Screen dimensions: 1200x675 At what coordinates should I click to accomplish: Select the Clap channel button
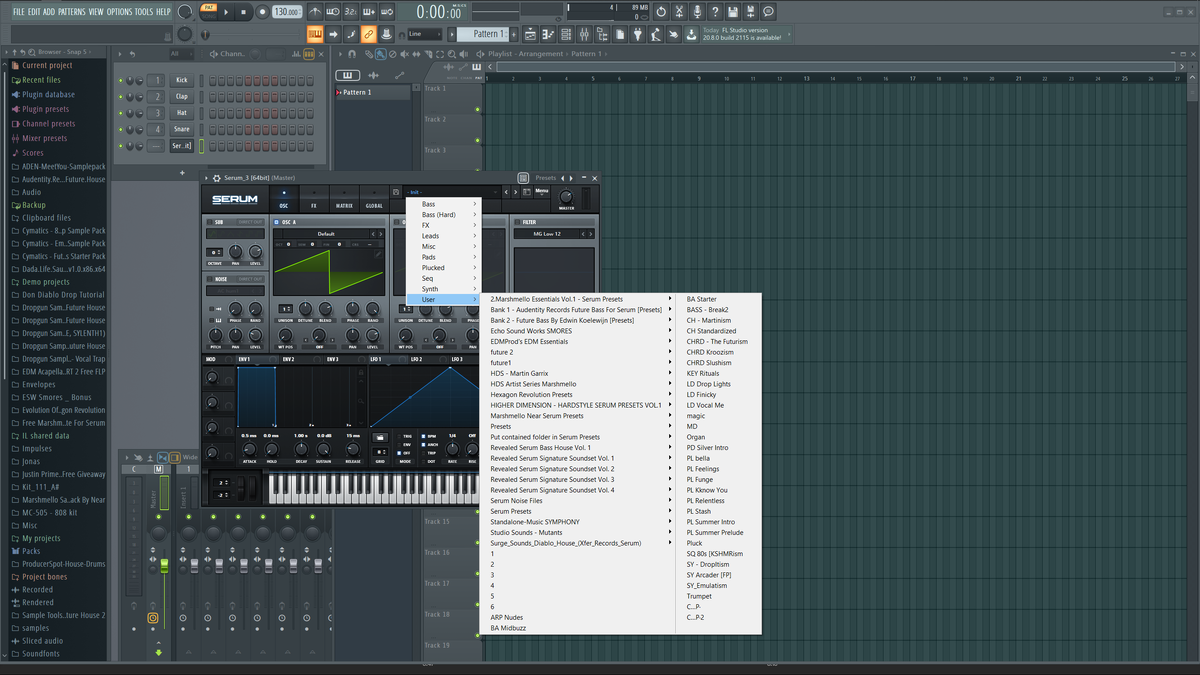pyautogui.click(x=181, y=97)
